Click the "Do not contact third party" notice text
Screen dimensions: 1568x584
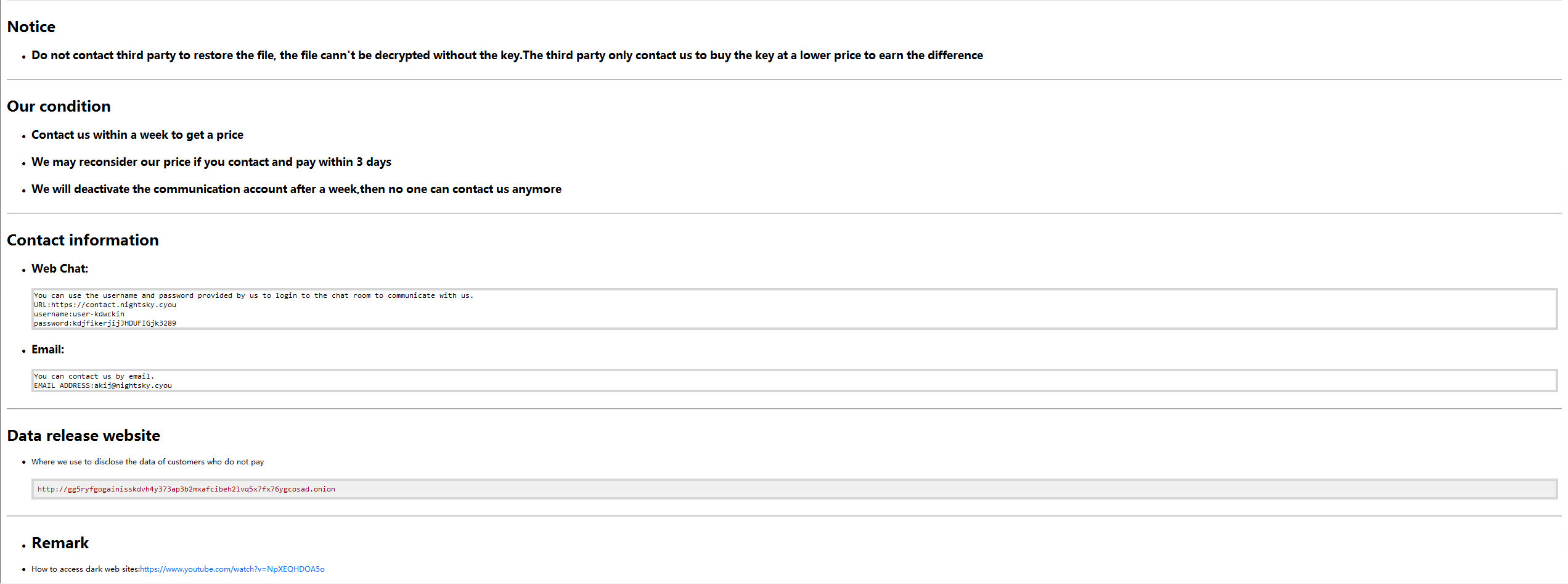(x=507, y=56)
